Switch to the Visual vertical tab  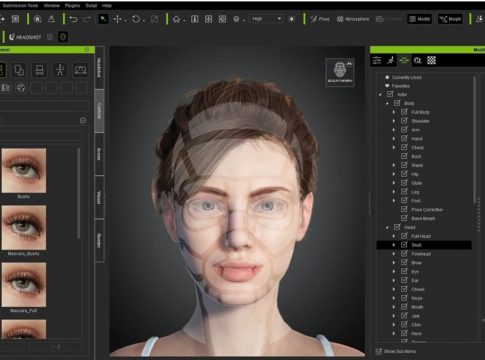tap(99, 197)
